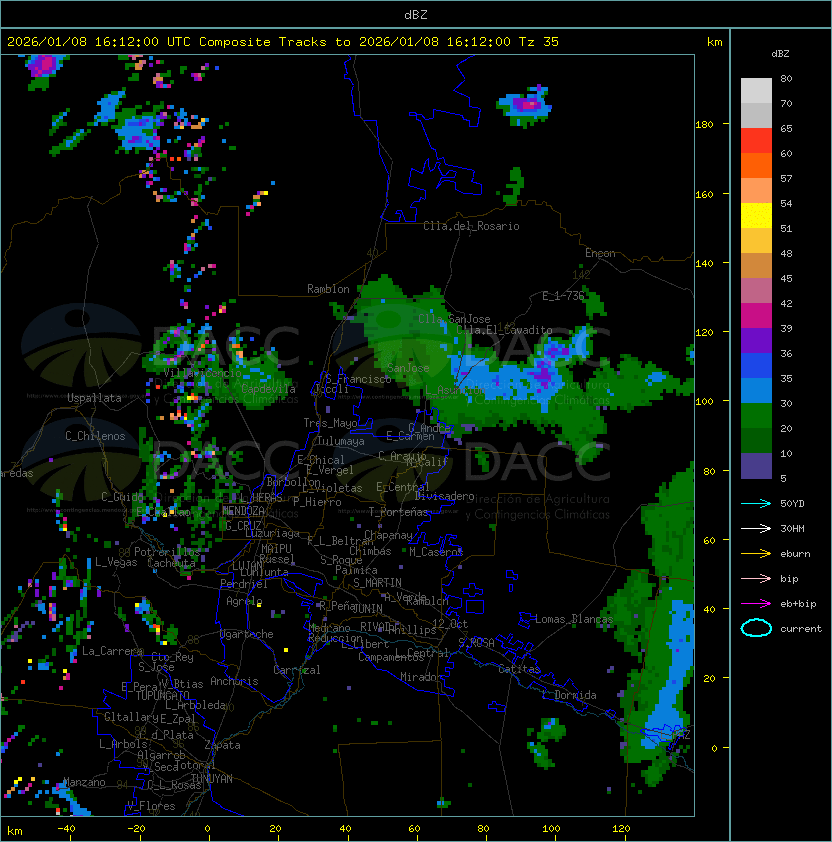Click the UTC Composite Tracks timestamp header
The height and width of the screenshot is (842, 832).
coord(283,42)
